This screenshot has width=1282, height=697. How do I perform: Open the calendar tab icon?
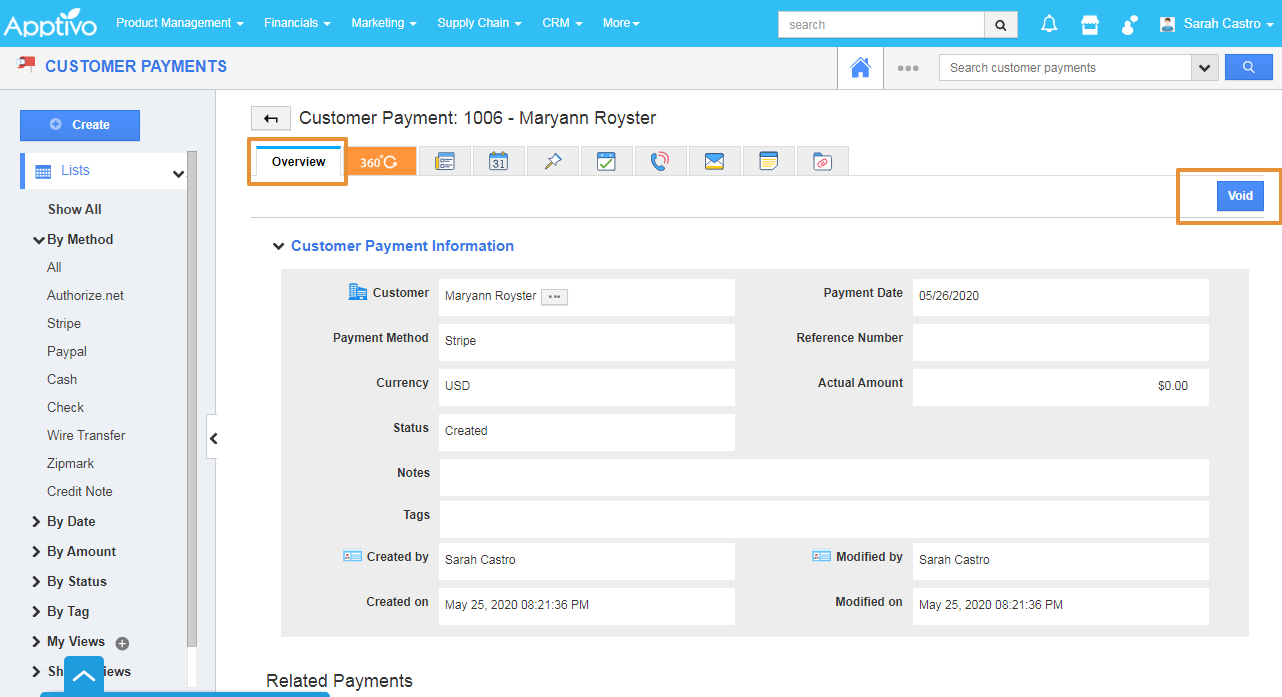point(498,162)
